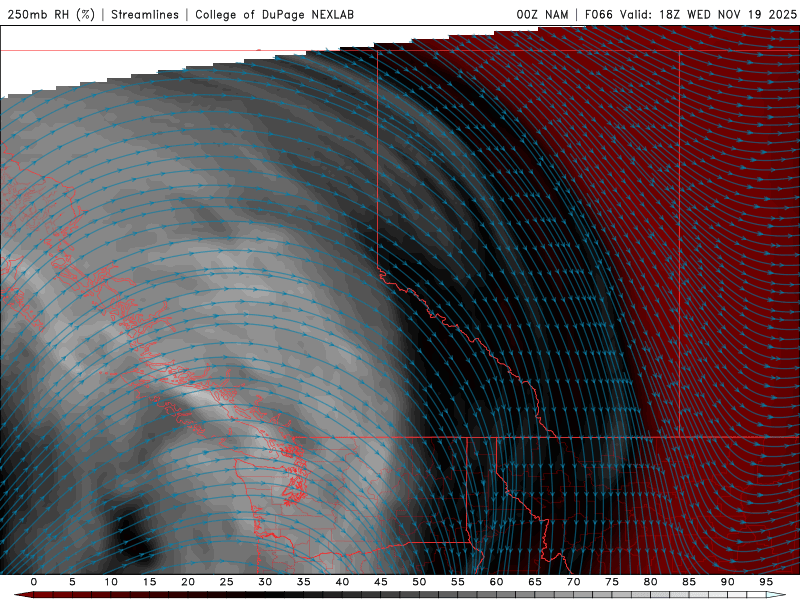Click the "Streamlines" label in header

(145, 14)
